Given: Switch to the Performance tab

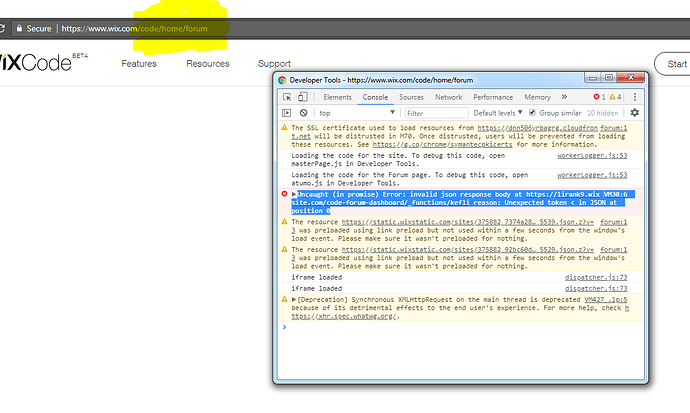Looking at the screenshot, I should pos(493,97).
